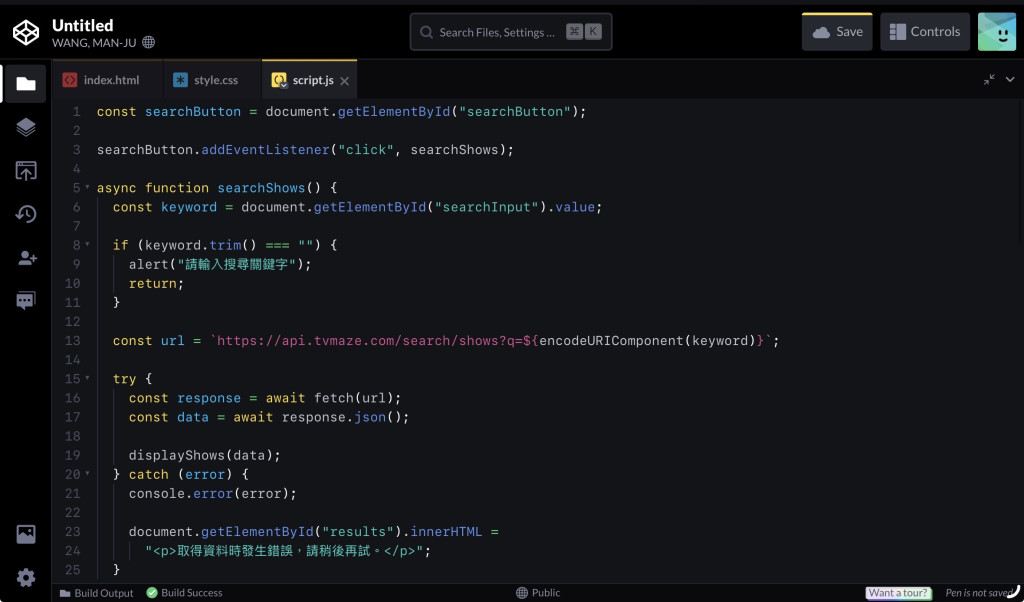Open the deploy upload sidebar icon
Viewport: 1024px width, 602px height.
(x=25, y=171)
